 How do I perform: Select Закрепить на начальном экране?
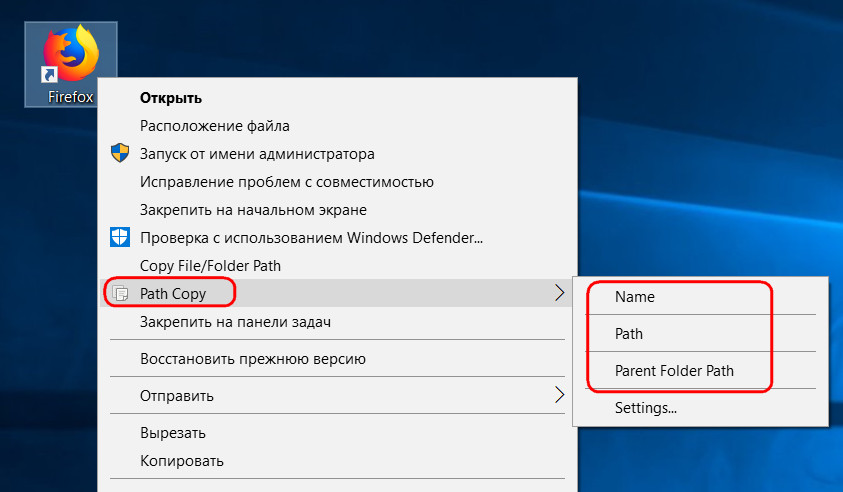click(253, 210)
